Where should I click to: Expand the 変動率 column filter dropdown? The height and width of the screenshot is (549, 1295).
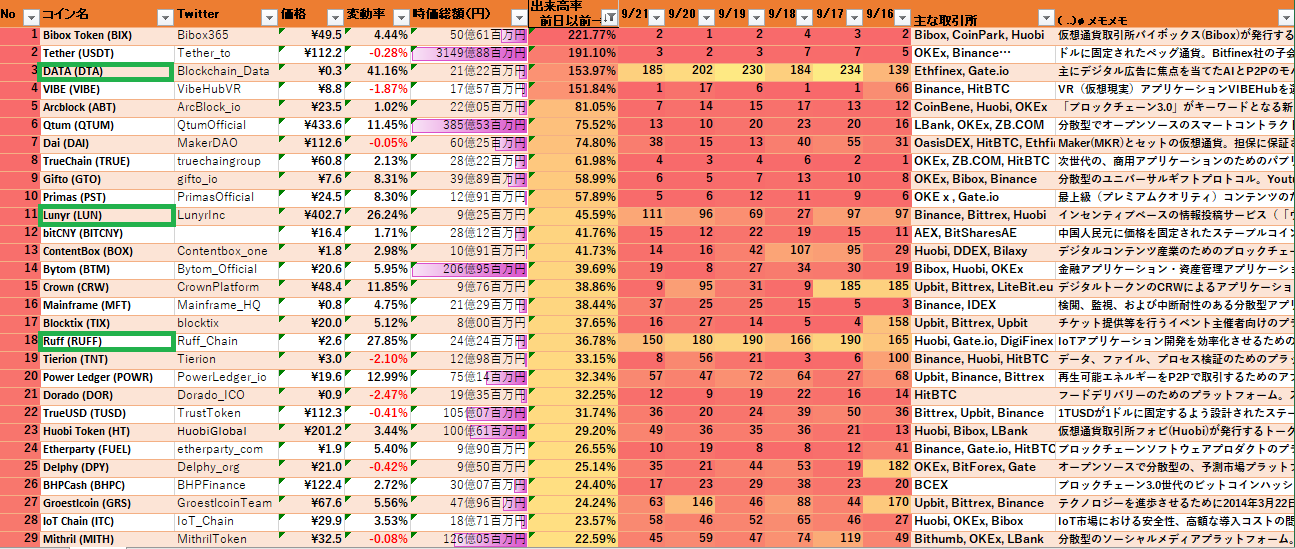coord(399,17)
